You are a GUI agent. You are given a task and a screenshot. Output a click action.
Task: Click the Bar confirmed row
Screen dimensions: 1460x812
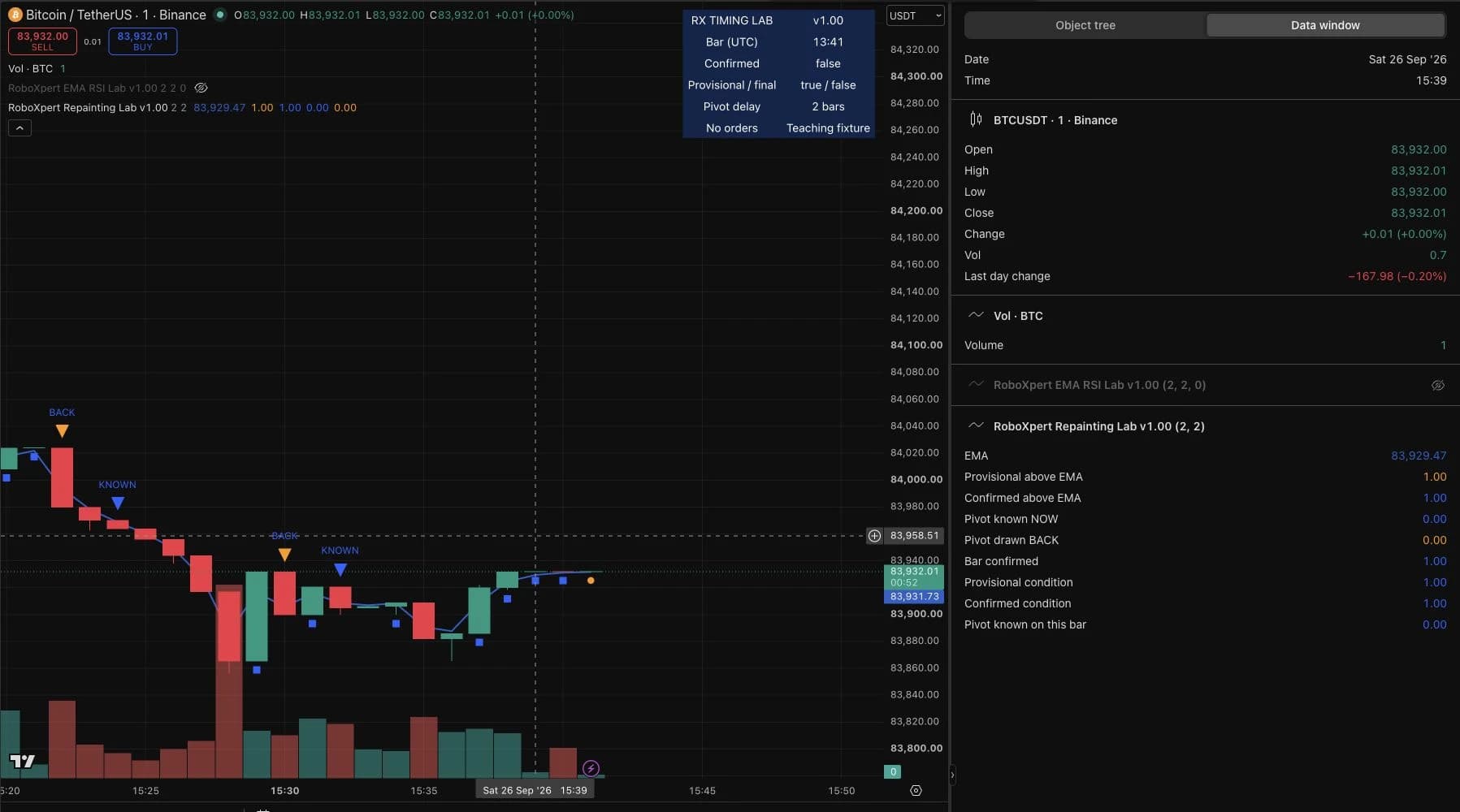[1205, 561]
